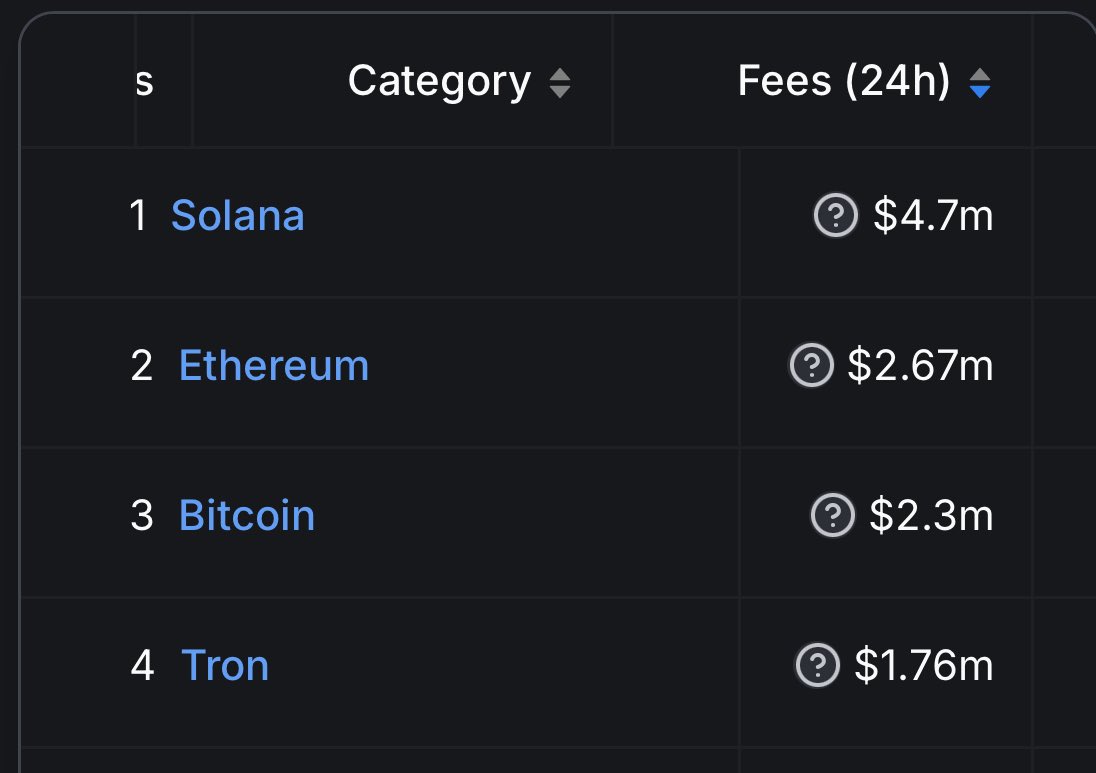Click the blue descending arrow on Fees (24h)

tap(980, 89)
